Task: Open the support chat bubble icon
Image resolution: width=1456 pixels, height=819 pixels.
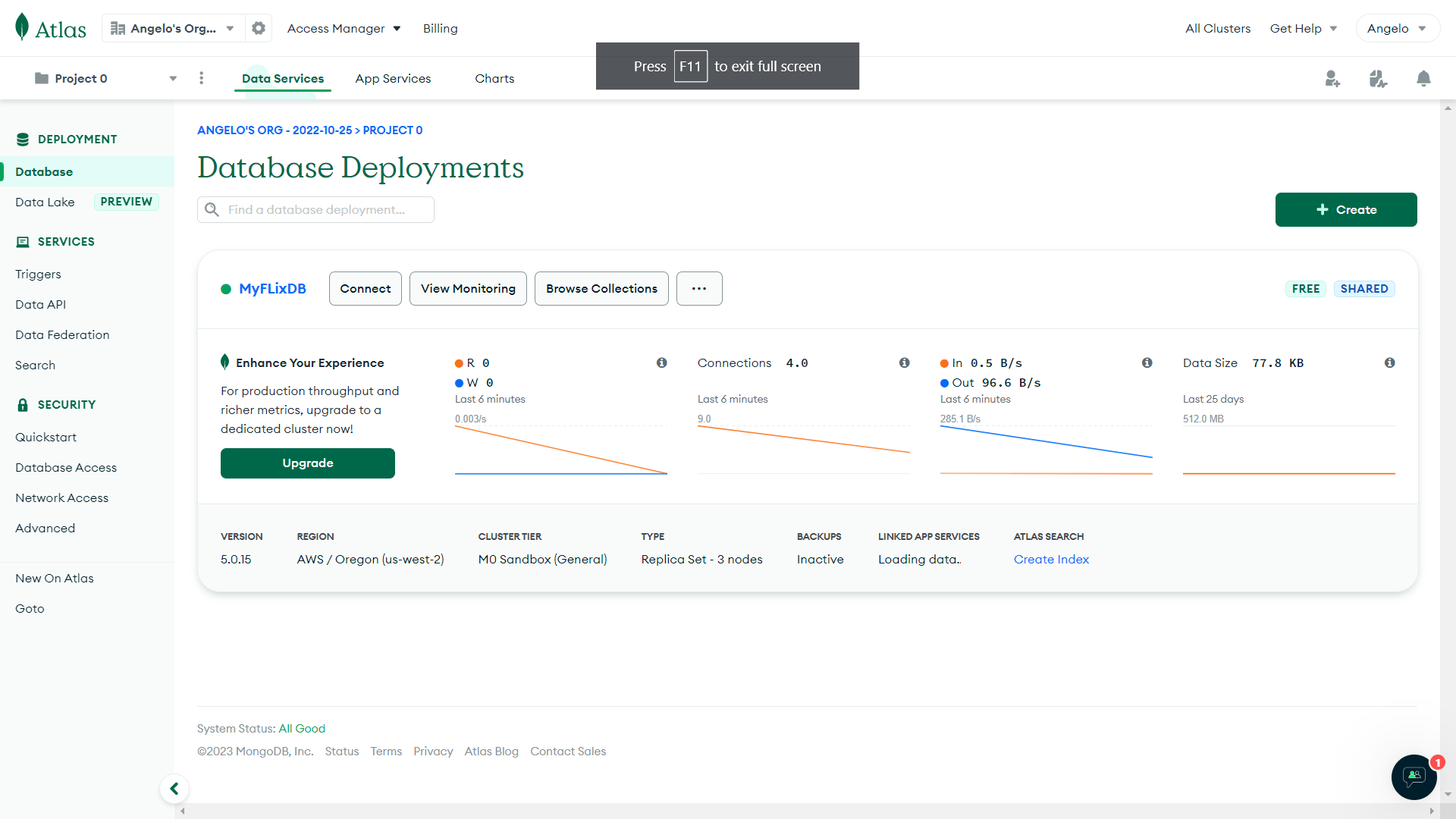Action: click(1414, 777)
